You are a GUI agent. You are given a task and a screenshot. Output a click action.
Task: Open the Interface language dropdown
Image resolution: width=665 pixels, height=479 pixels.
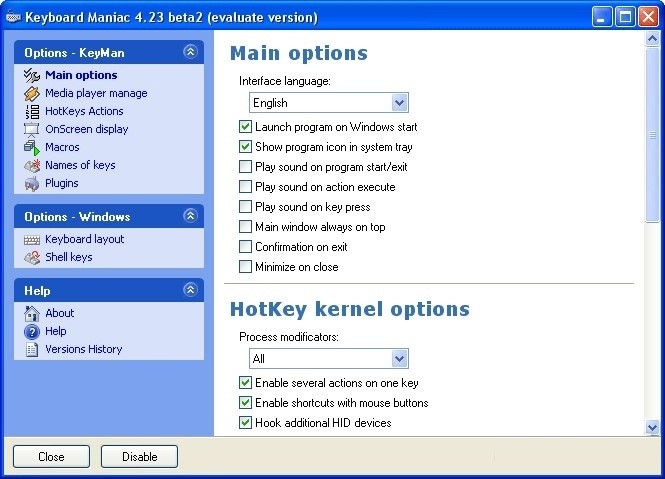click(x=329, y=103)
